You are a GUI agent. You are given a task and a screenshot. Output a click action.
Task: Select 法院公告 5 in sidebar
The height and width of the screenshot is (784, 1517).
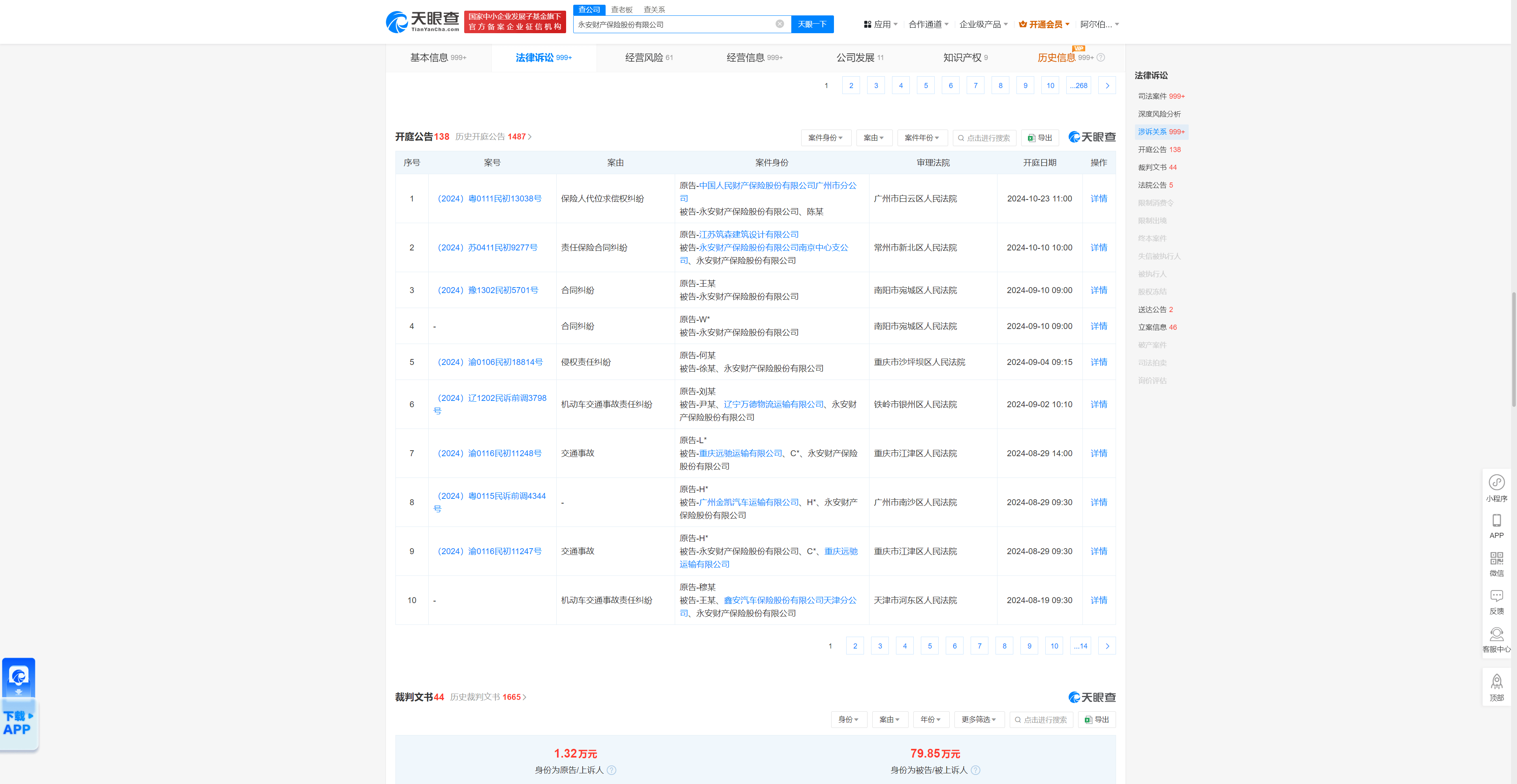point(1155,185)
